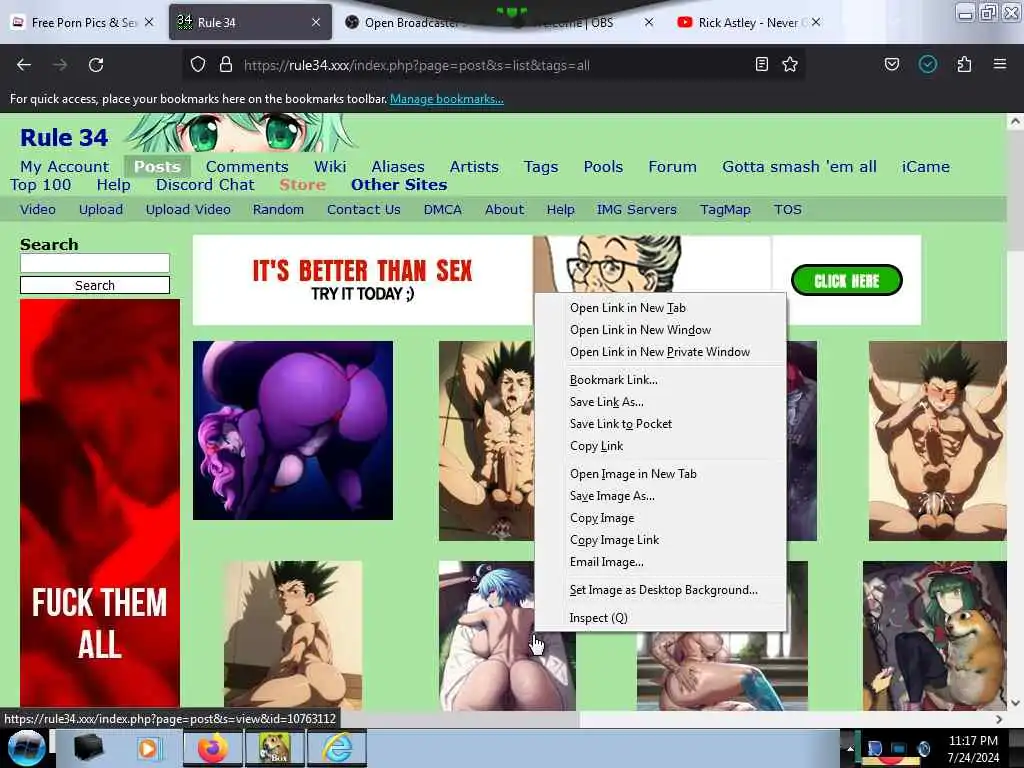
Task: Show hidden system tray icons arrow
Action: point(850,748)
